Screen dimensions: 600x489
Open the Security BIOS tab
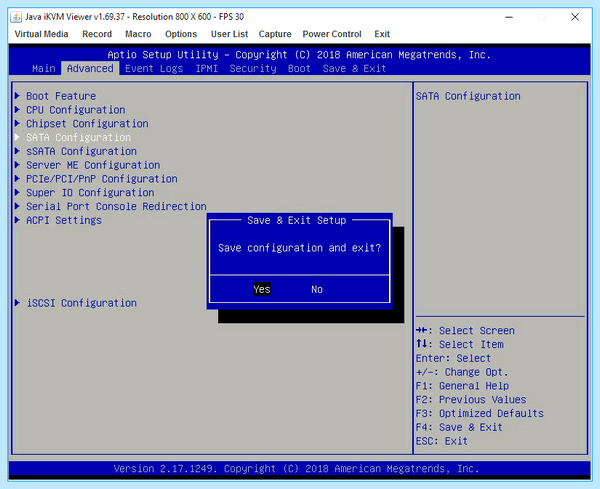(x=253, y=68)
